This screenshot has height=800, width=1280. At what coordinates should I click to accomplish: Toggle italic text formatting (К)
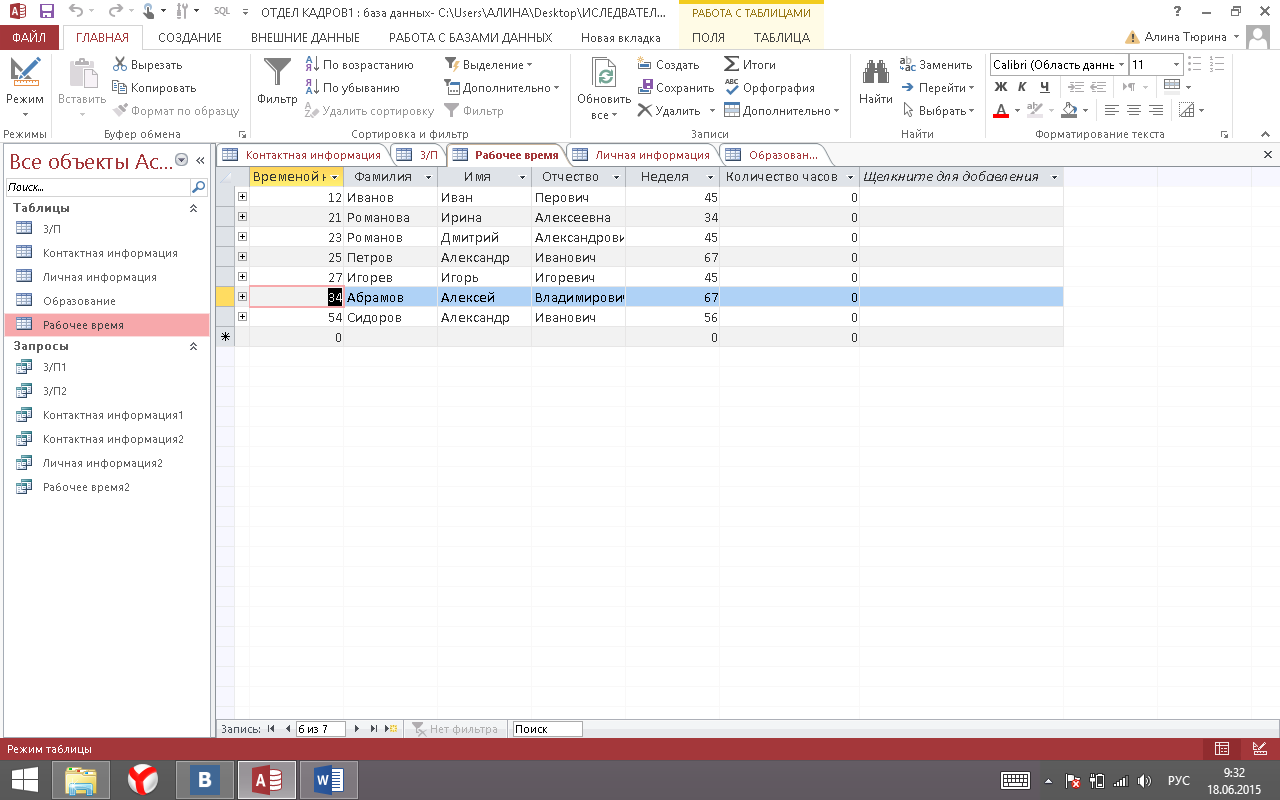(1023, 87)
